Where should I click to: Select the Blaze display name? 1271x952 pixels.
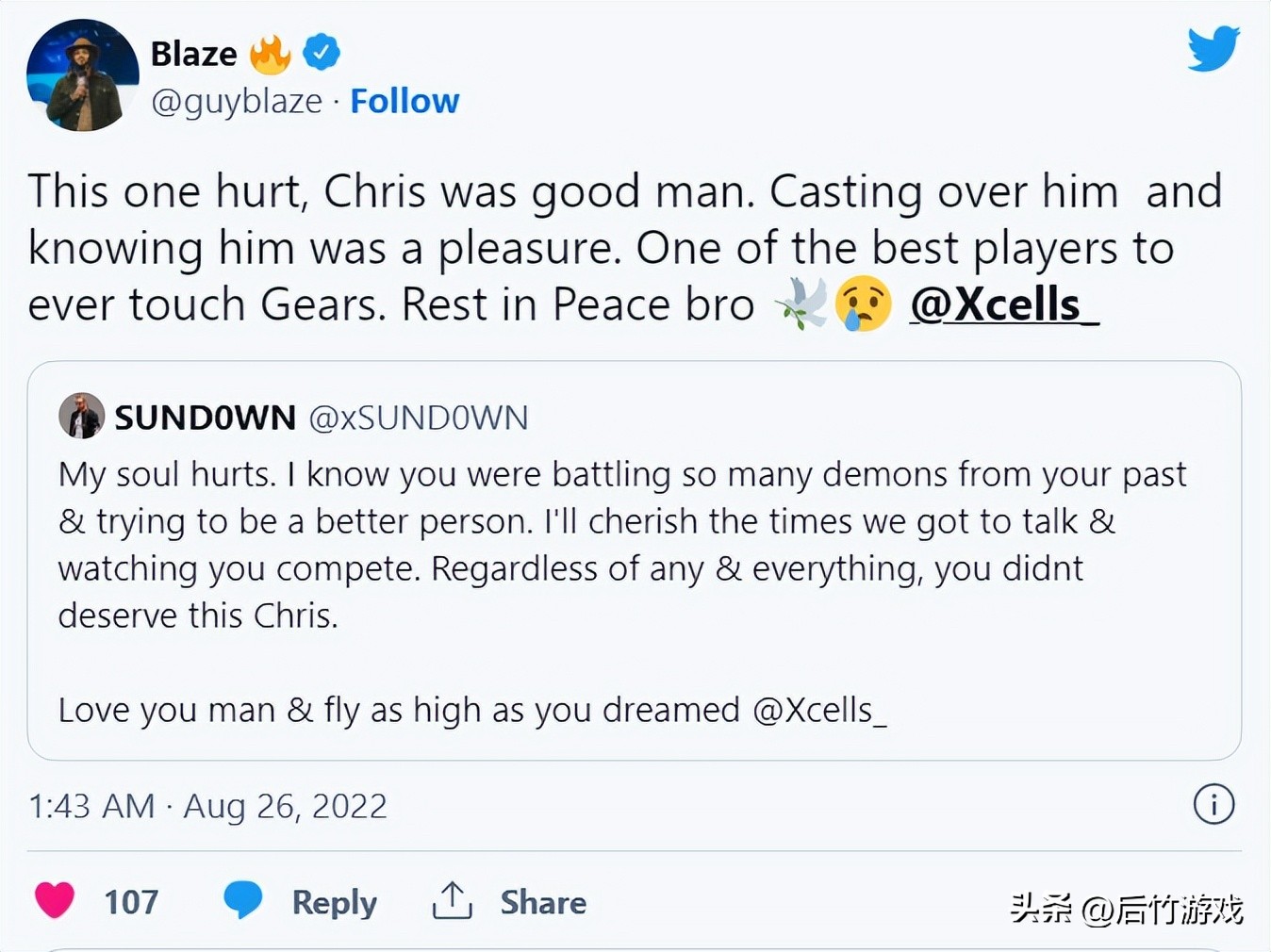[x=193, y=52]
